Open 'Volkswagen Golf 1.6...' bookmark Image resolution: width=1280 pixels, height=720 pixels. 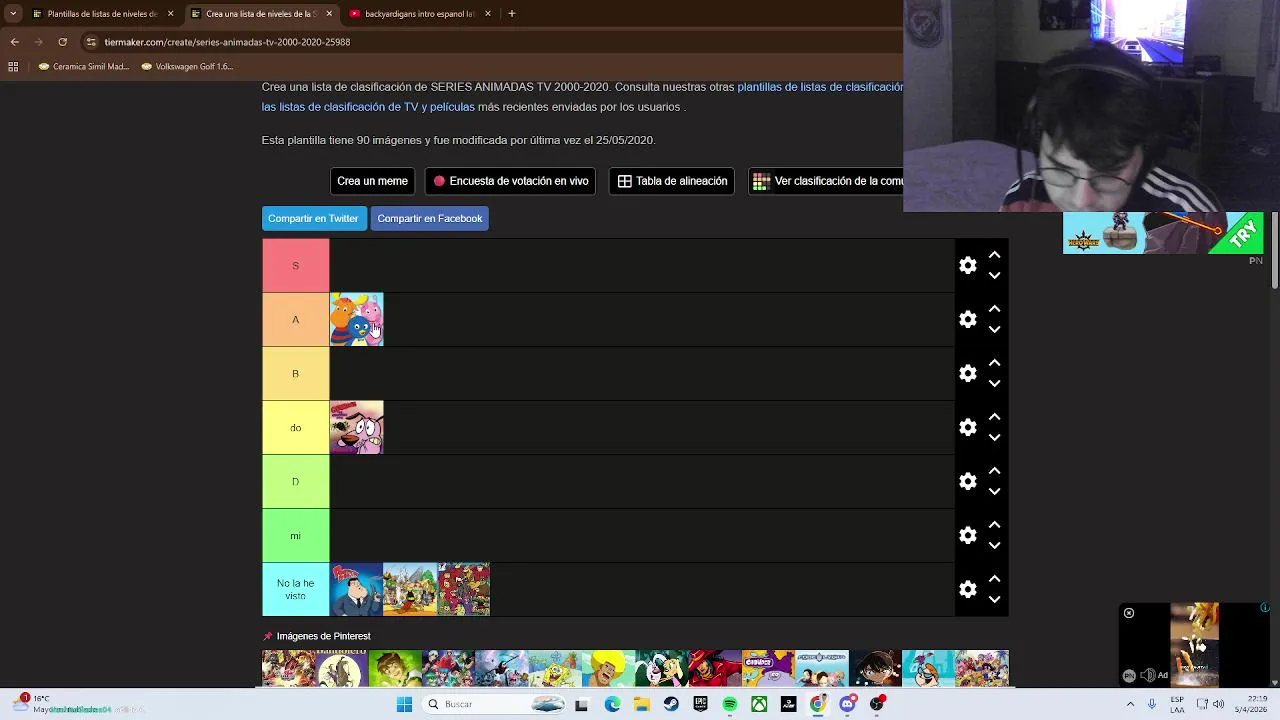(188, 67)
